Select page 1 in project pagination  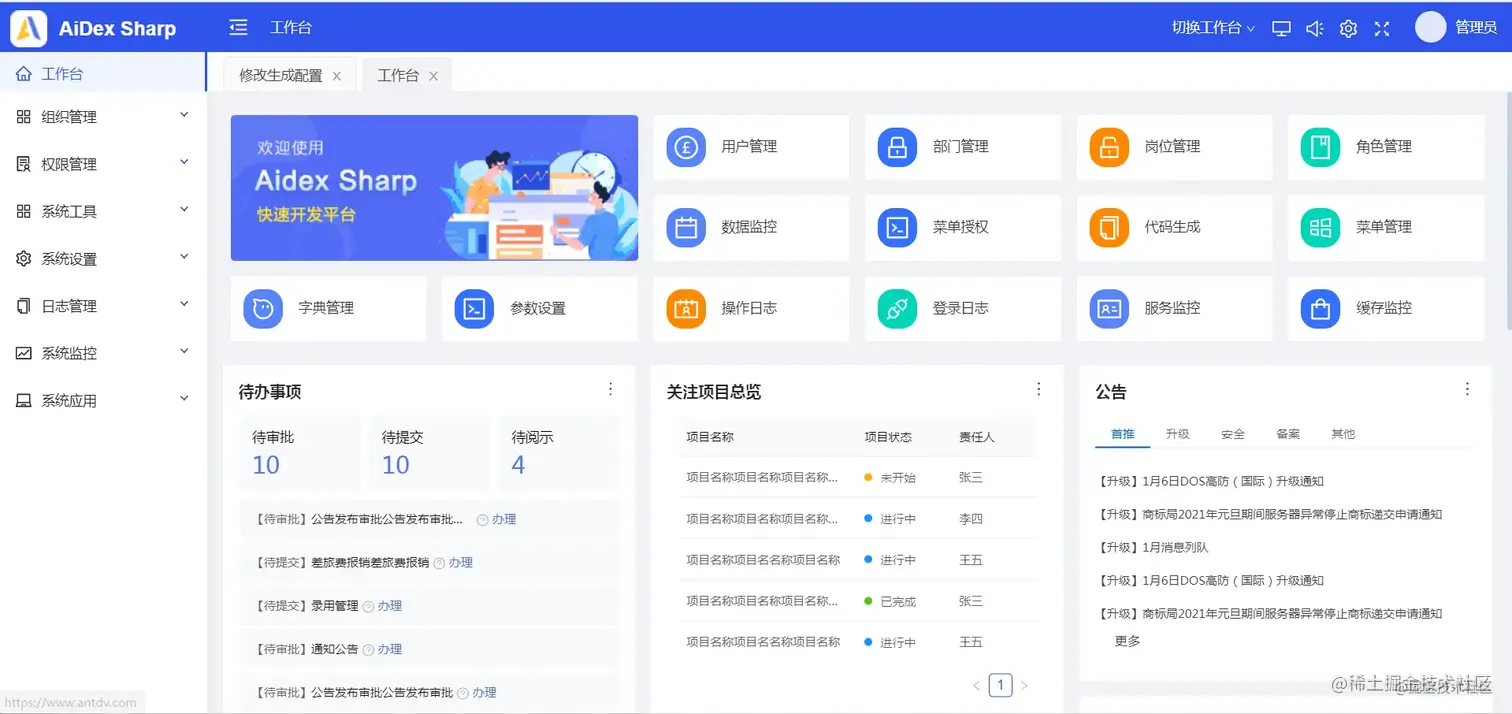coord(1000,685)
